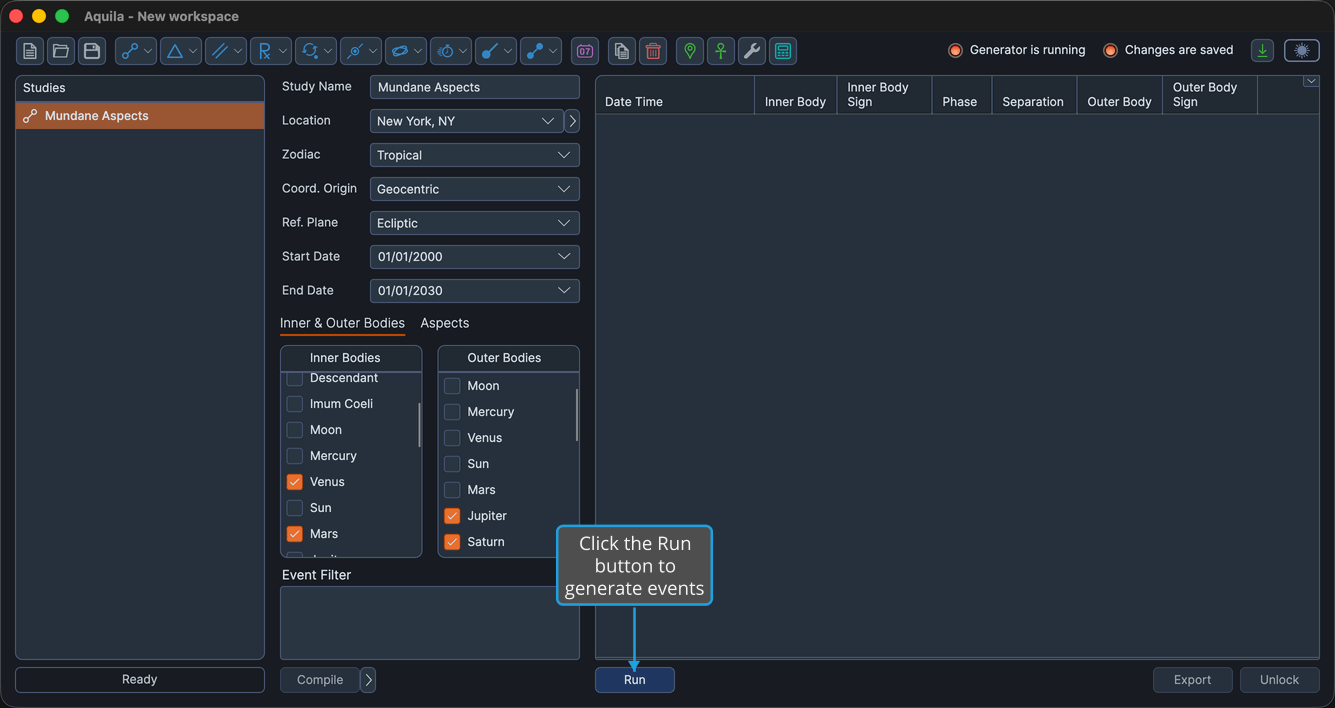Check Mercury in Outer Bodies list

point(452,412)
